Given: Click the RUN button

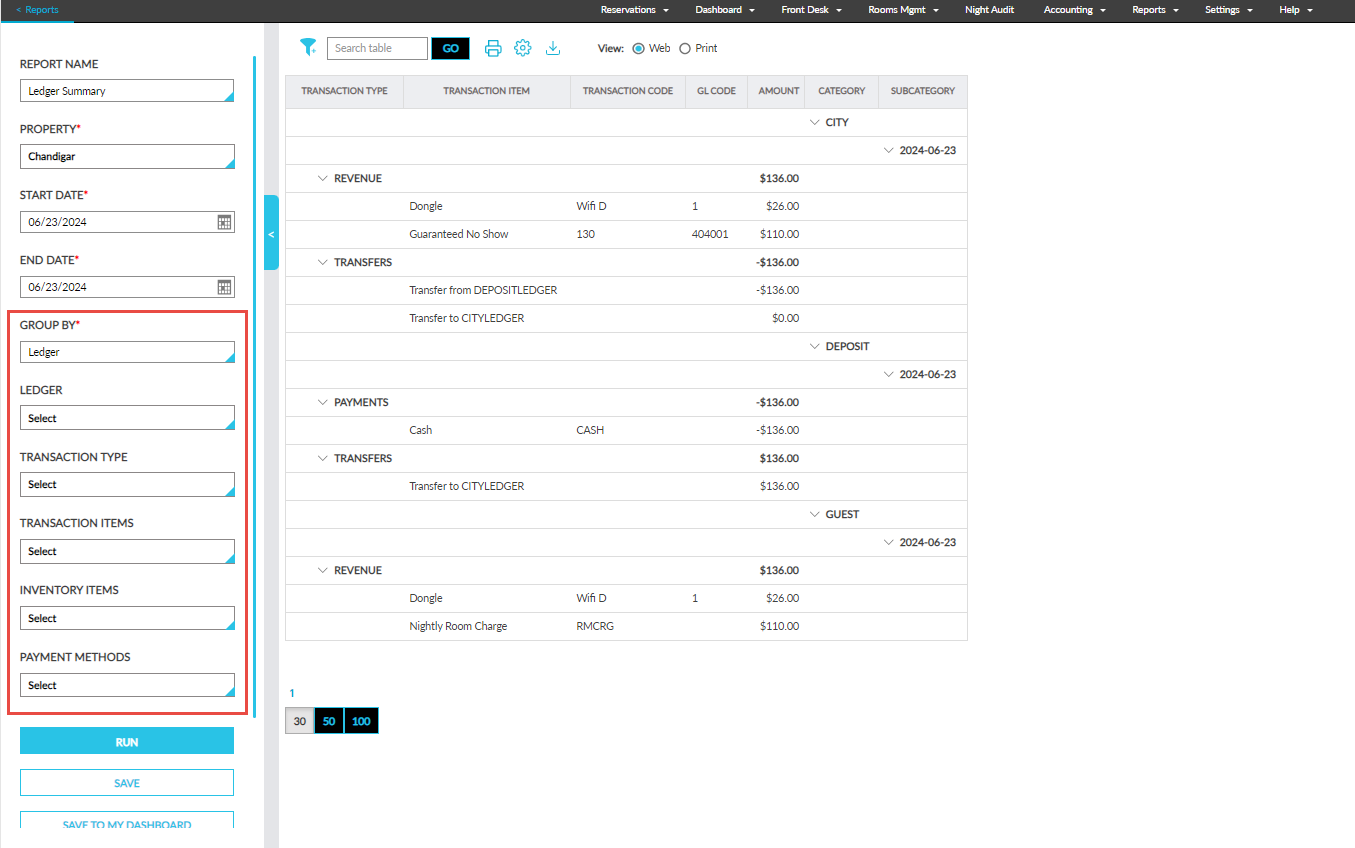Looking at the screenshot, I should click(127, 741).
